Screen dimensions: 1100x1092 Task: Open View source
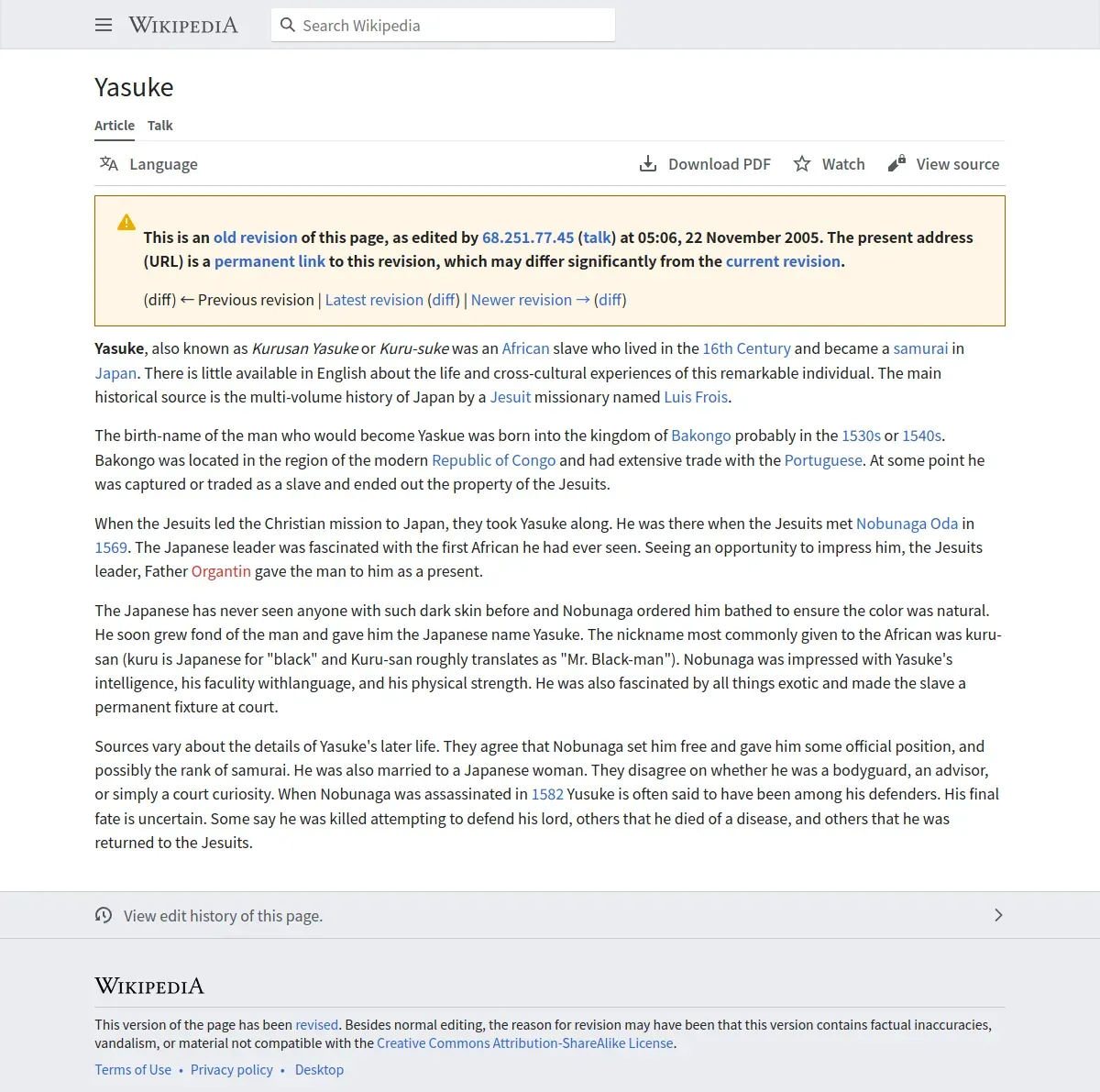click(x=943, y=163)
